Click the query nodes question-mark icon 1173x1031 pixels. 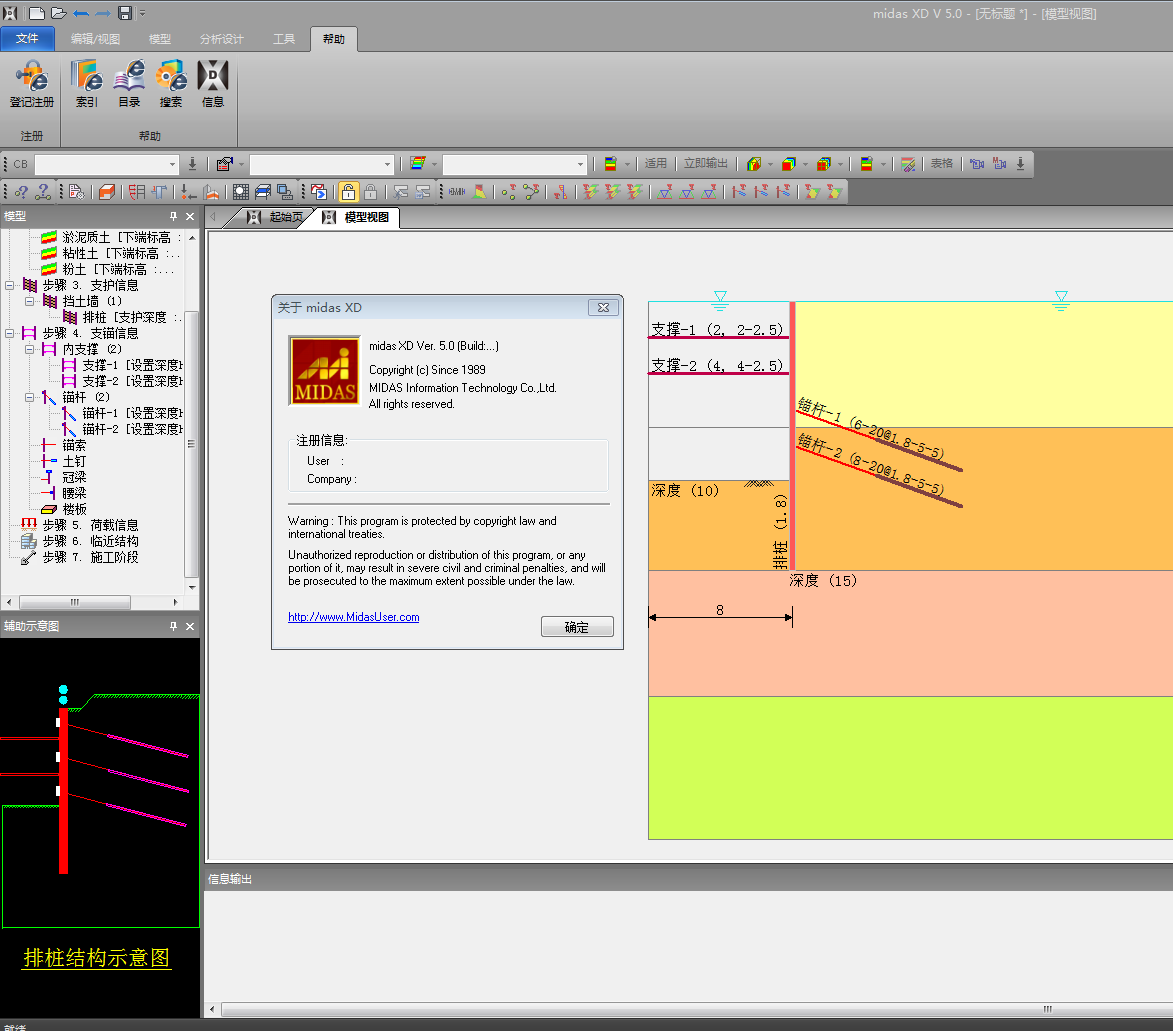[43, 192]
